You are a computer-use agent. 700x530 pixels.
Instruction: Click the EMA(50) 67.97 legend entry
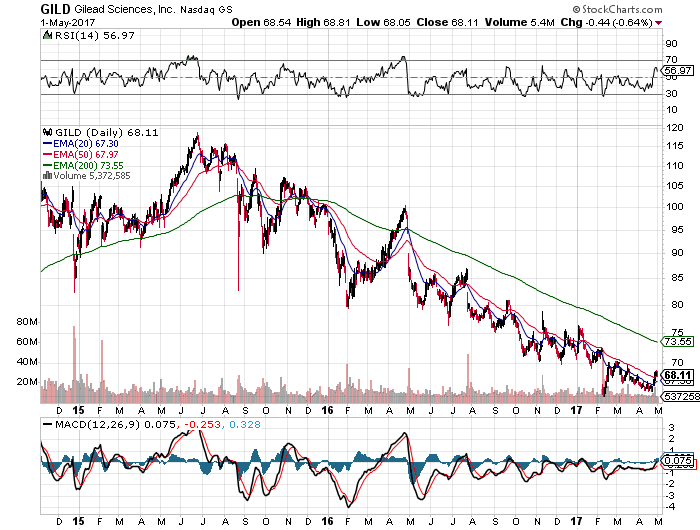[86, 154]
